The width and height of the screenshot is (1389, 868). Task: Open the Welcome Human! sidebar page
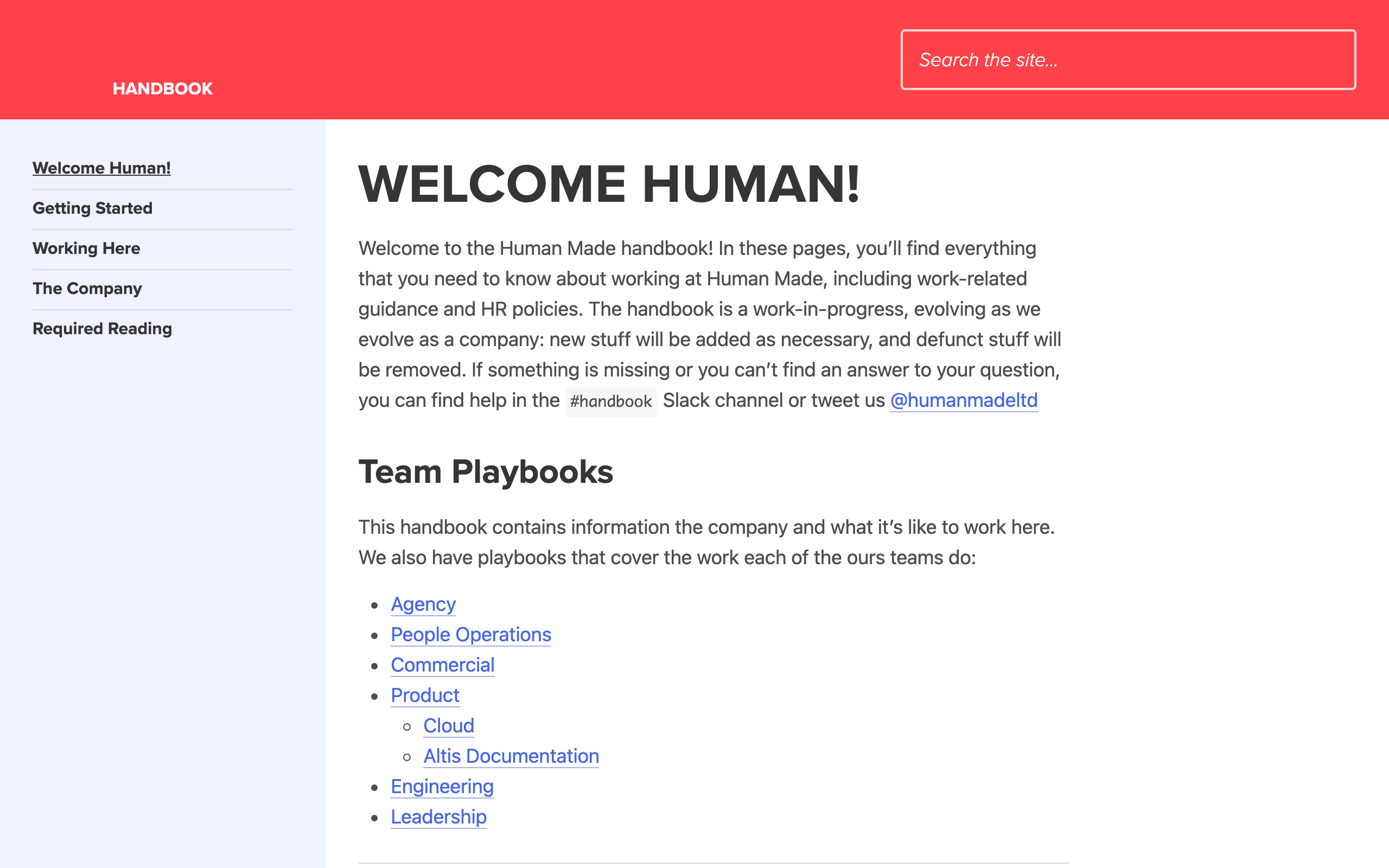101,168
